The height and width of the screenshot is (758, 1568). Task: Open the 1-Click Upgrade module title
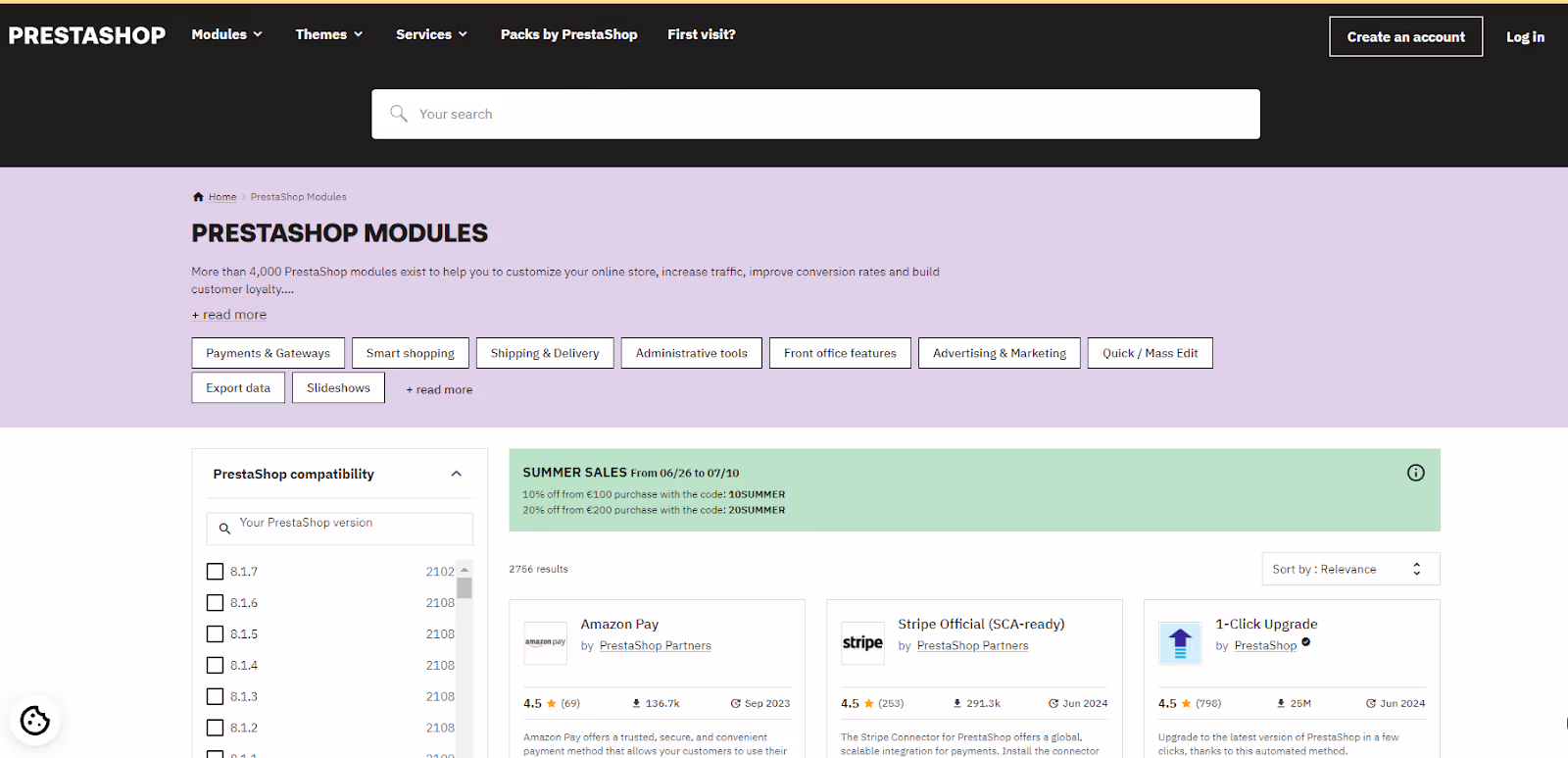[1266, 624]
